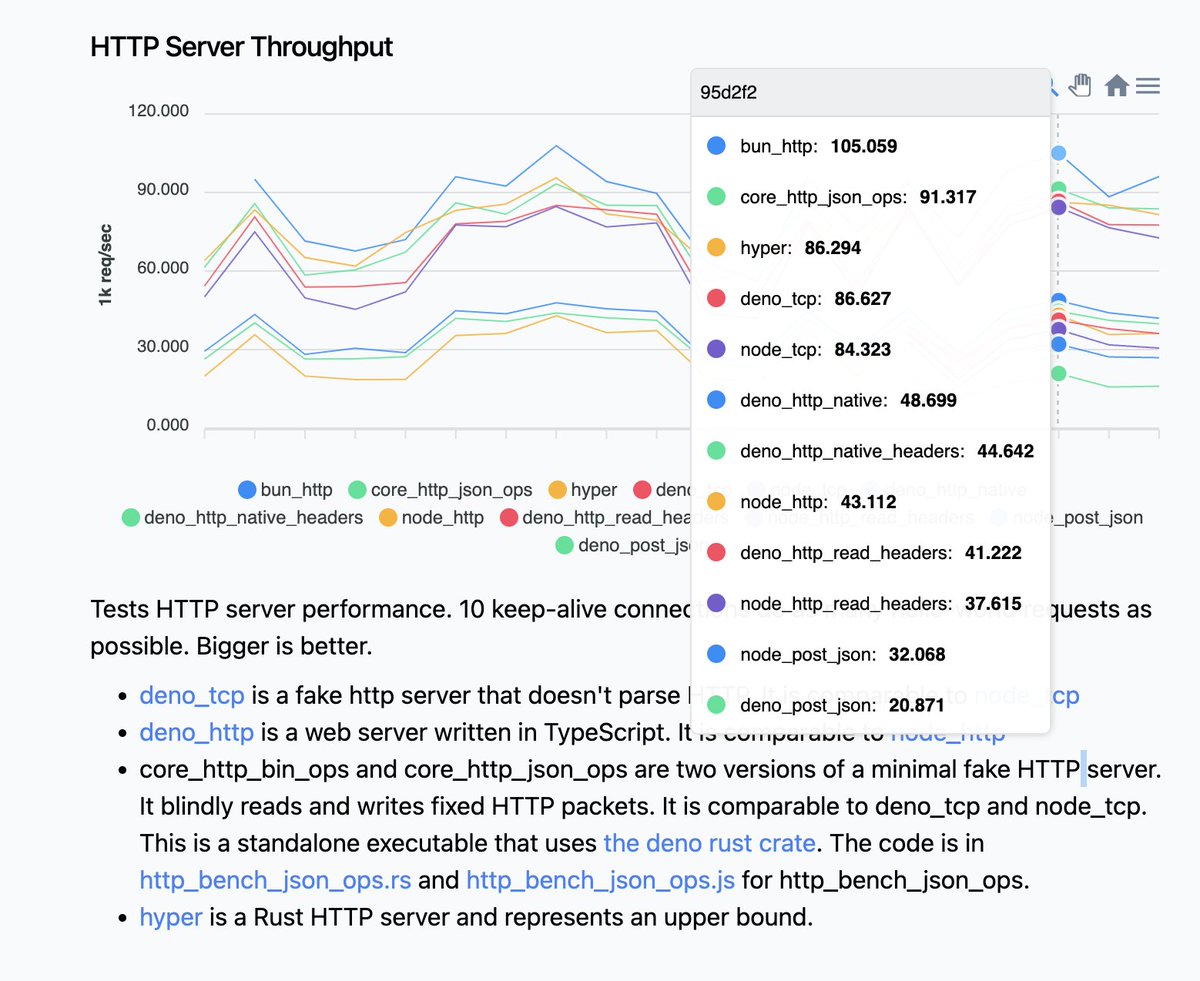
Task: Click tooltip row "node_tcp: 84.323"
Action: coord(870,350)
